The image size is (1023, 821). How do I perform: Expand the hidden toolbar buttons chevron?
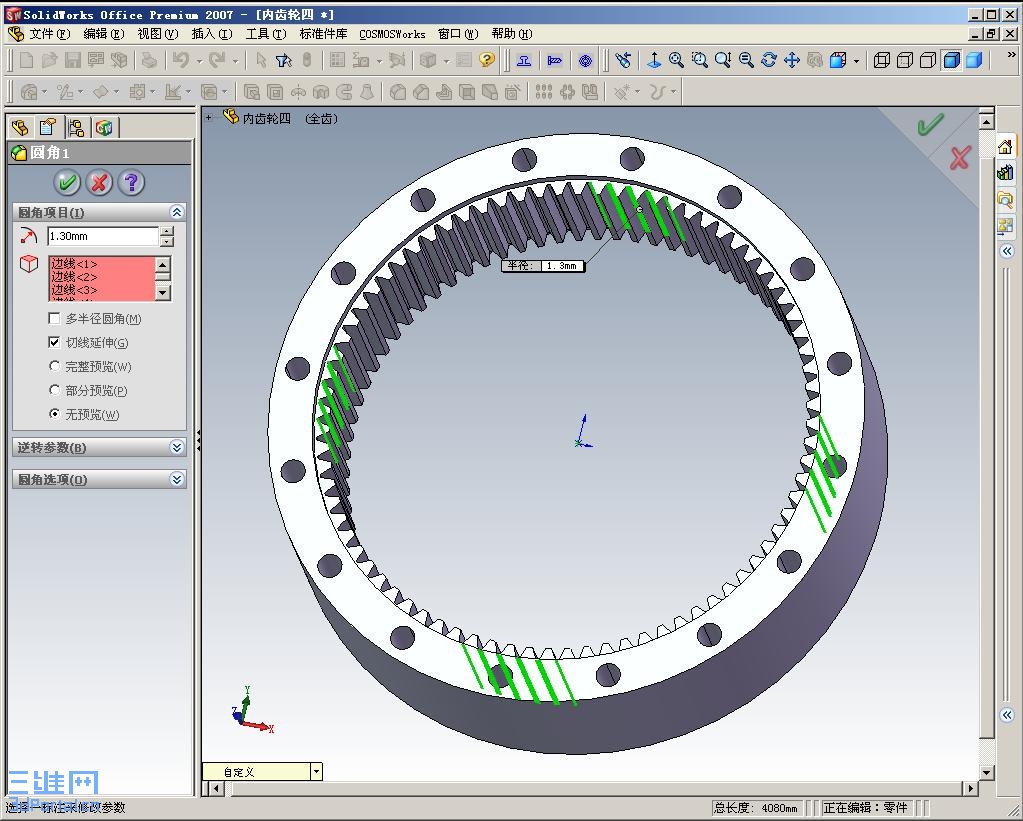click(x=1011, y=55)
